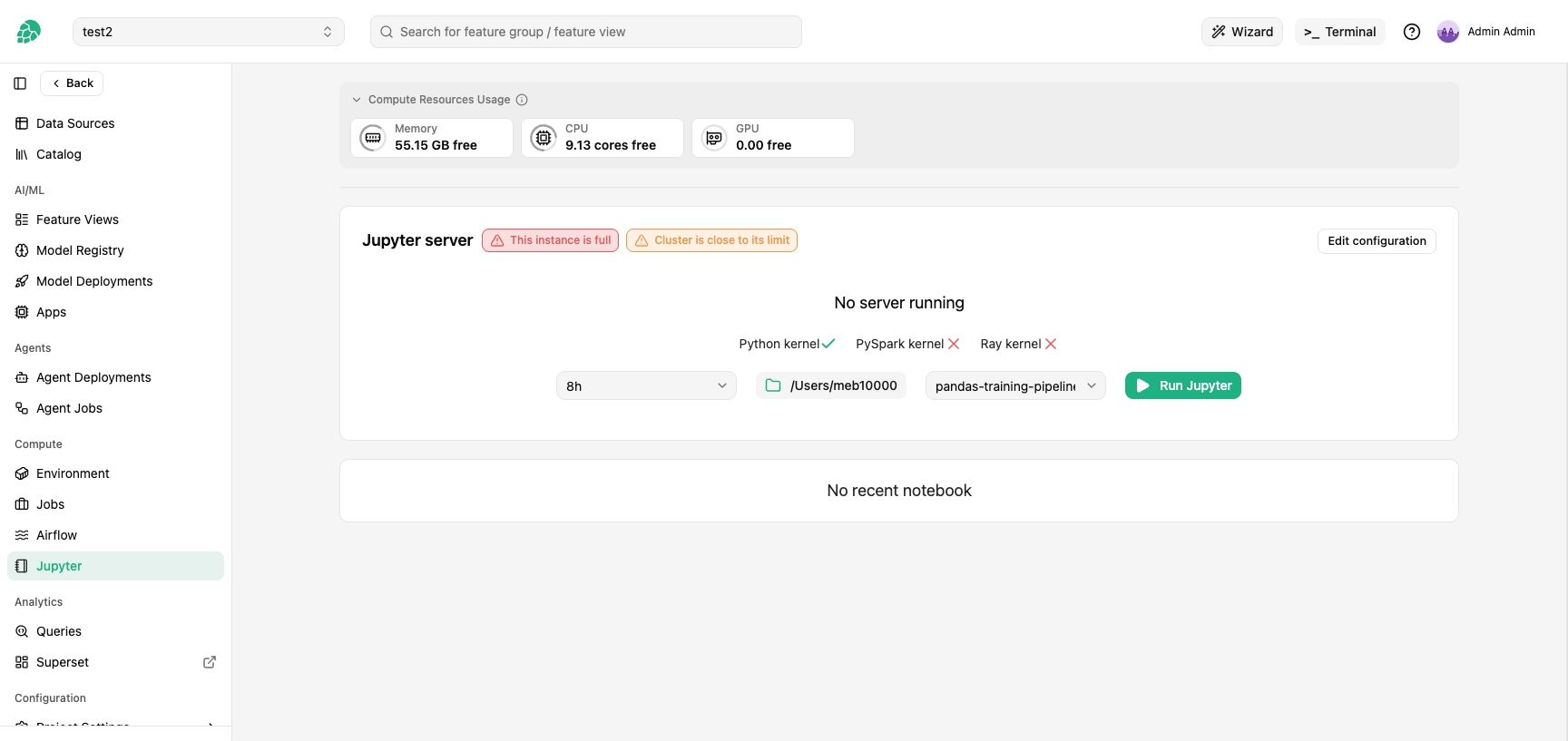Open the help question-mark icon

pos(1412,32)
